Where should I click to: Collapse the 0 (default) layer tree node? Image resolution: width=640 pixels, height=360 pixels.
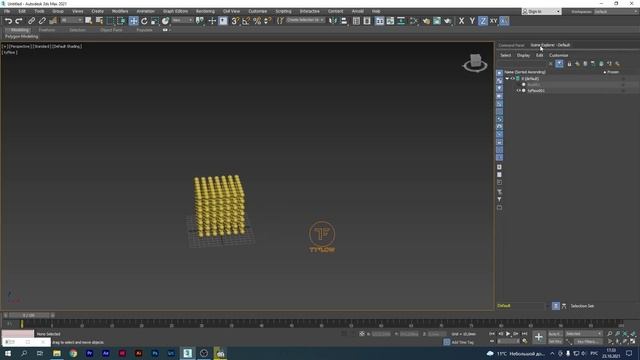click(507, 78)
